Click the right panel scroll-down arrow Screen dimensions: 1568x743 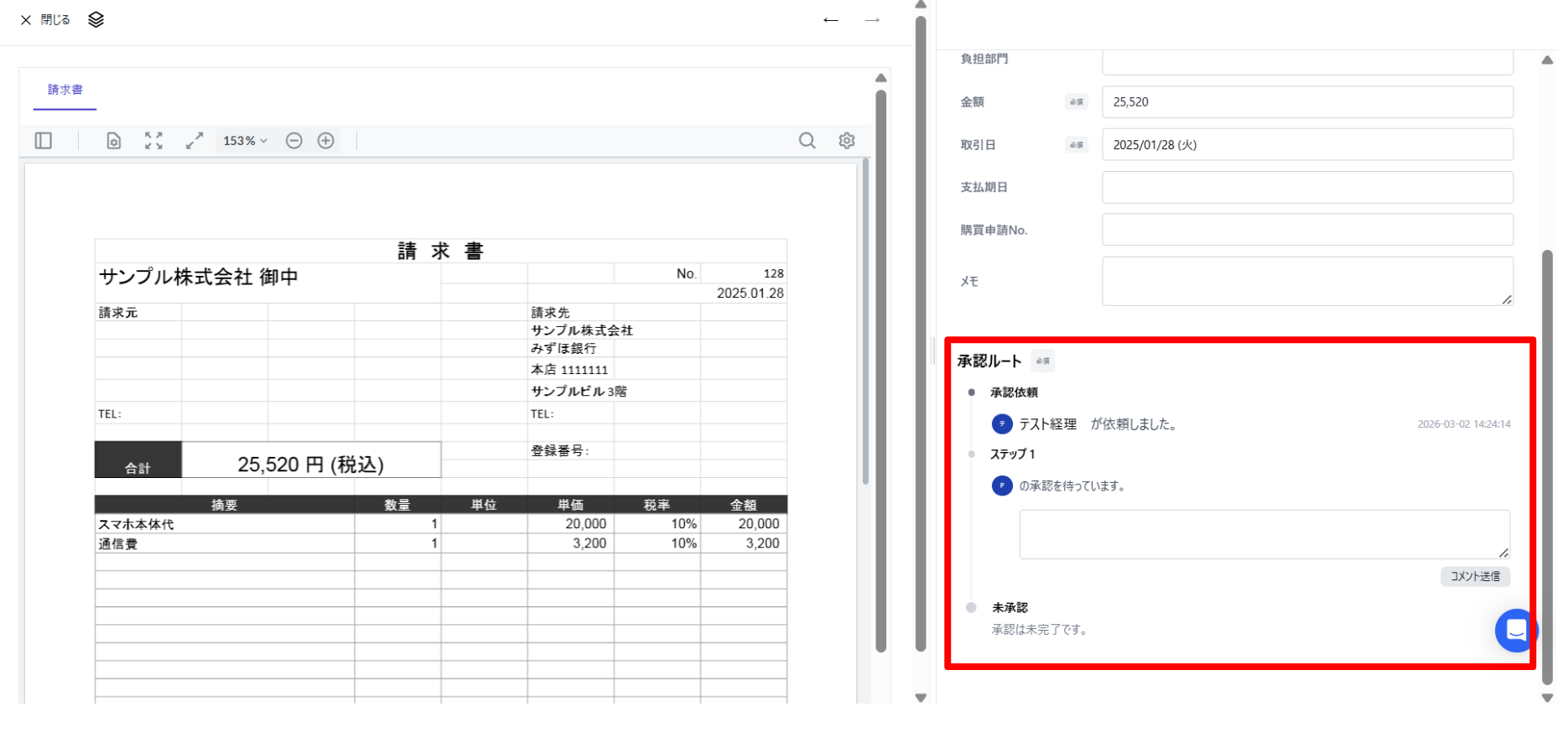point(1547,698)
